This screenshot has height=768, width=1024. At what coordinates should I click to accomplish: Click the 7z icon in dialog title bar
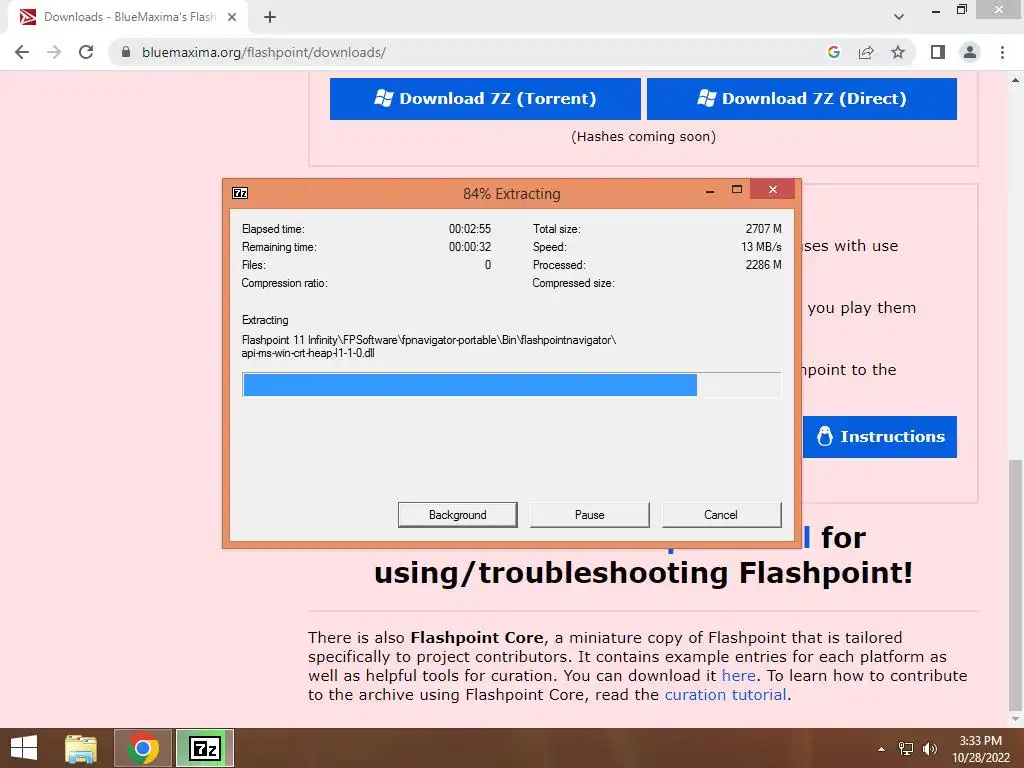coord(240,193)
